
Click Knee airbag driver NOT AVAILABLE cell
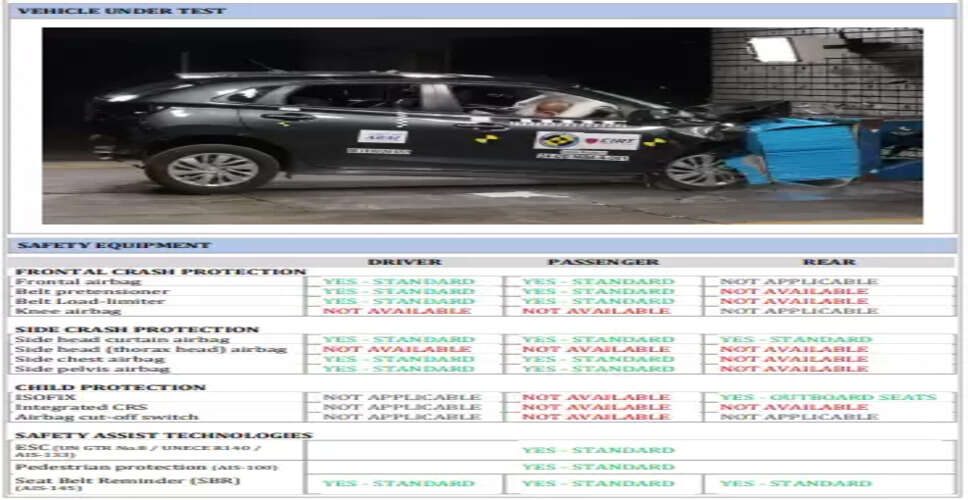tap(396, 311)
